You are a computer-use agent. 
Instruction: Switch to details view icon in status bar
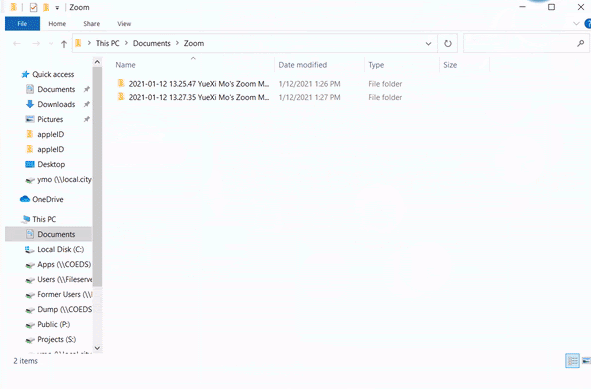pos(572,361)
